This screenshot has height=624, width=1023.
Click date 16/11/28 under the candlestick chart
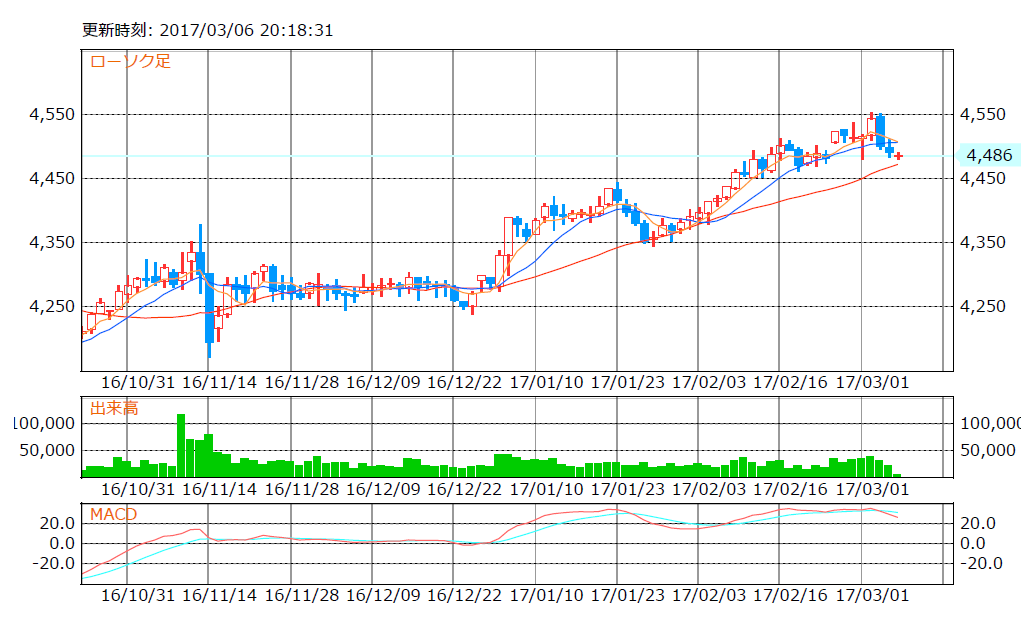pos(302,382)
